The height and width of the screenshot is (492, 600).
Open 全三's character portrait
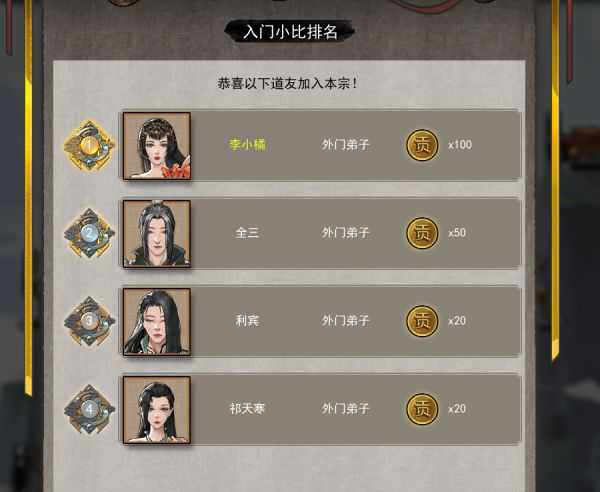(x=157, y=233)
